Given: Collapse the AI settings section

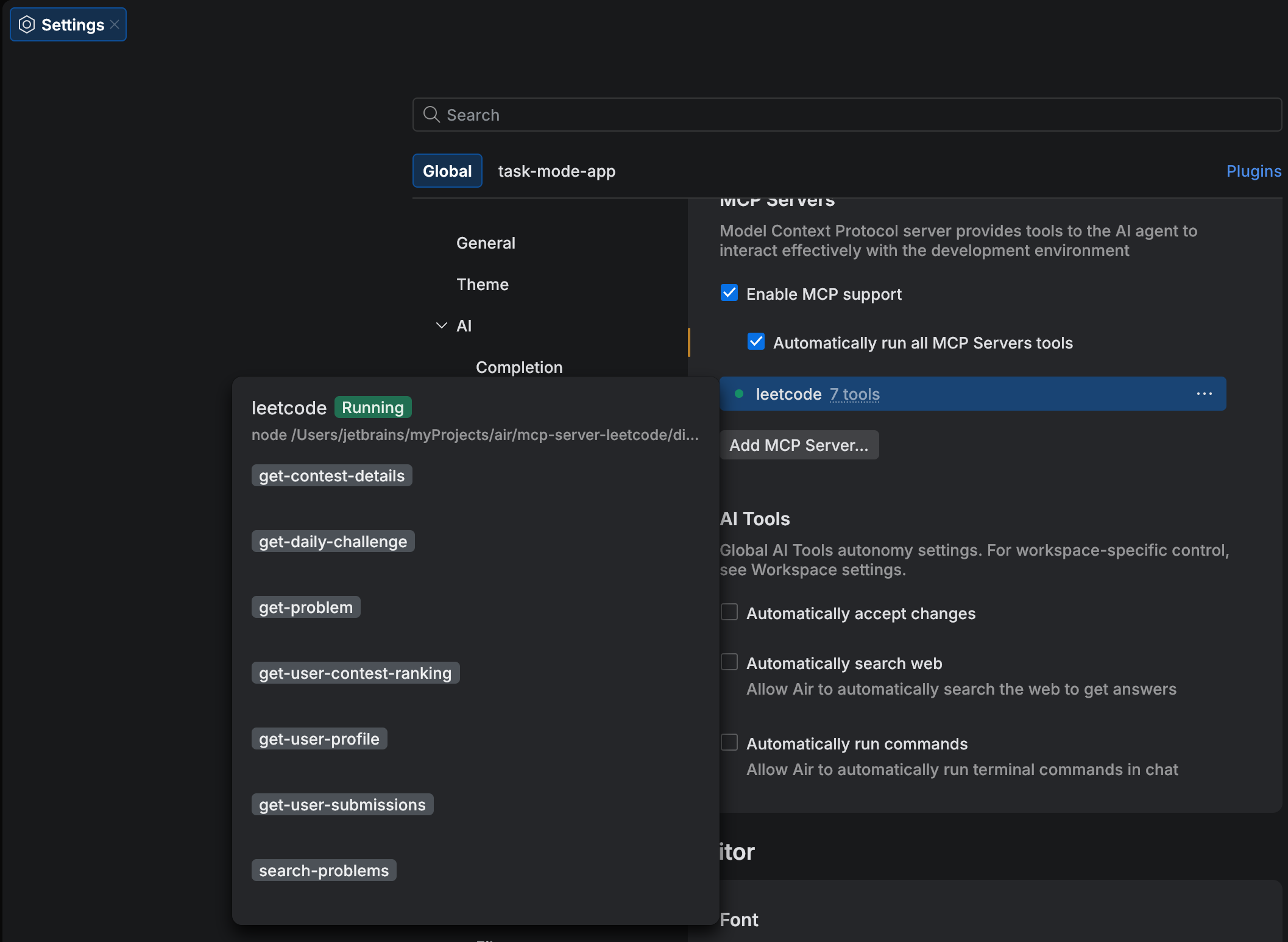Looking at the screenshot, I should point(441,325).
